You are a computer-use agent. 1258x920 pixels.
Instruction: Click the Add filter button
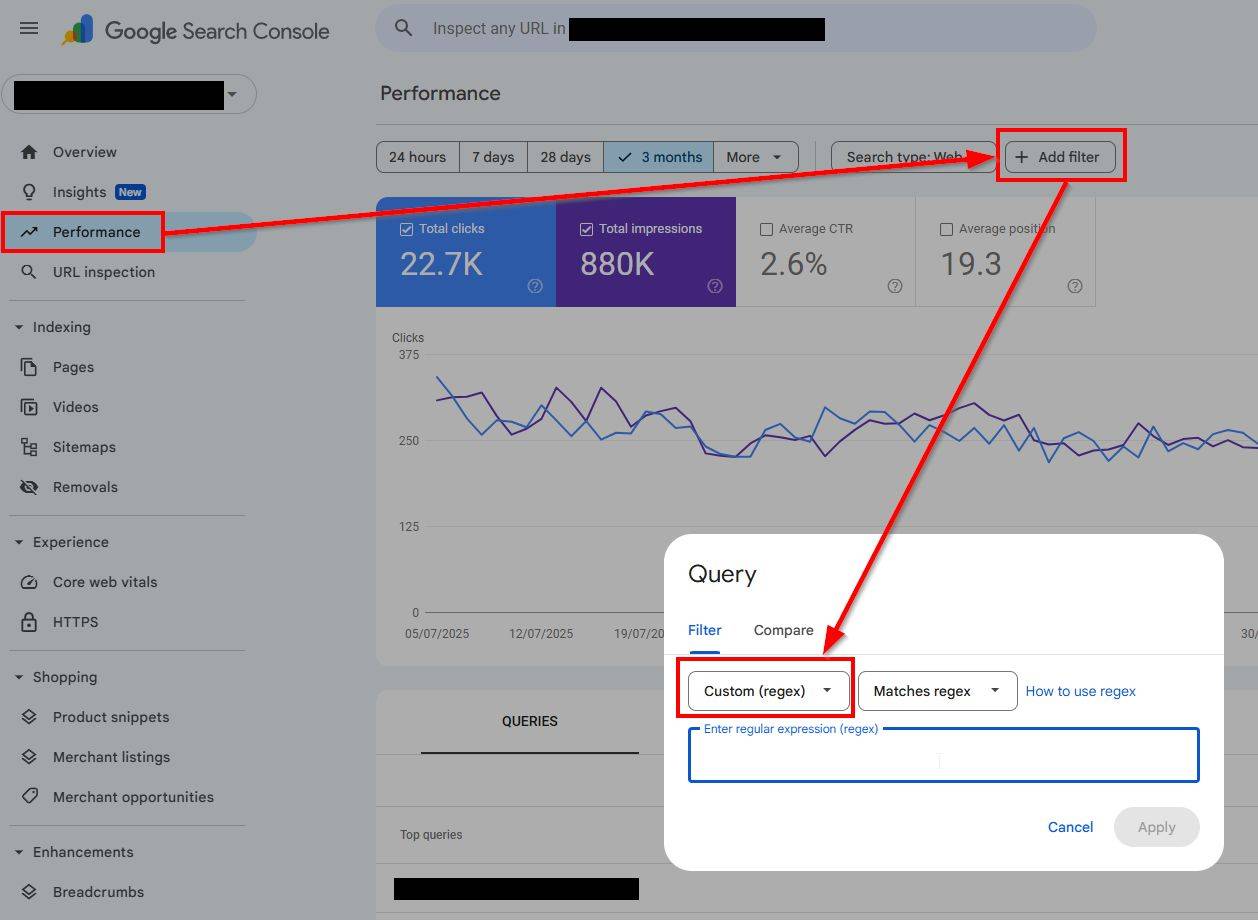[1059, 157]
